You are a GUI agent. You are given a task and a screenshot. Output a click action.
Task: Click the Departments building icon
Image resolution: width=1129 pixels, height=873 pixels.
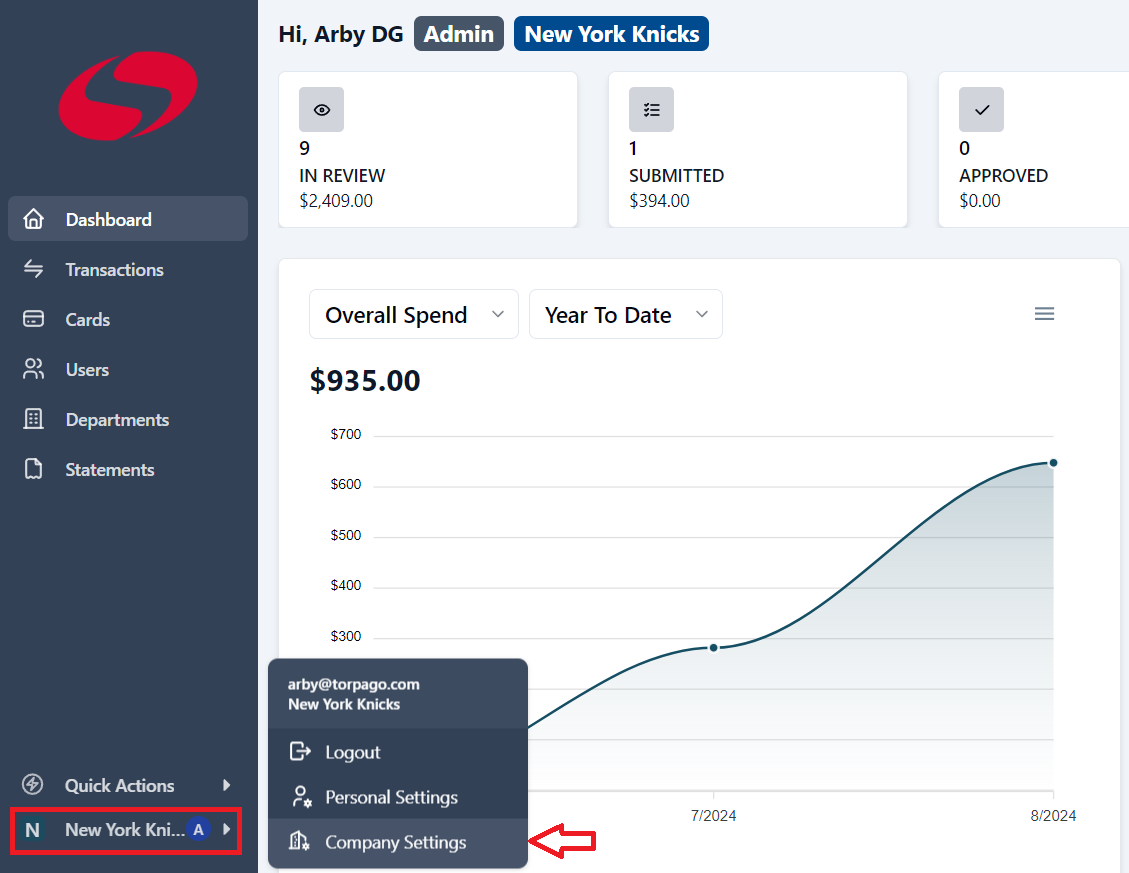pos(33,418)
